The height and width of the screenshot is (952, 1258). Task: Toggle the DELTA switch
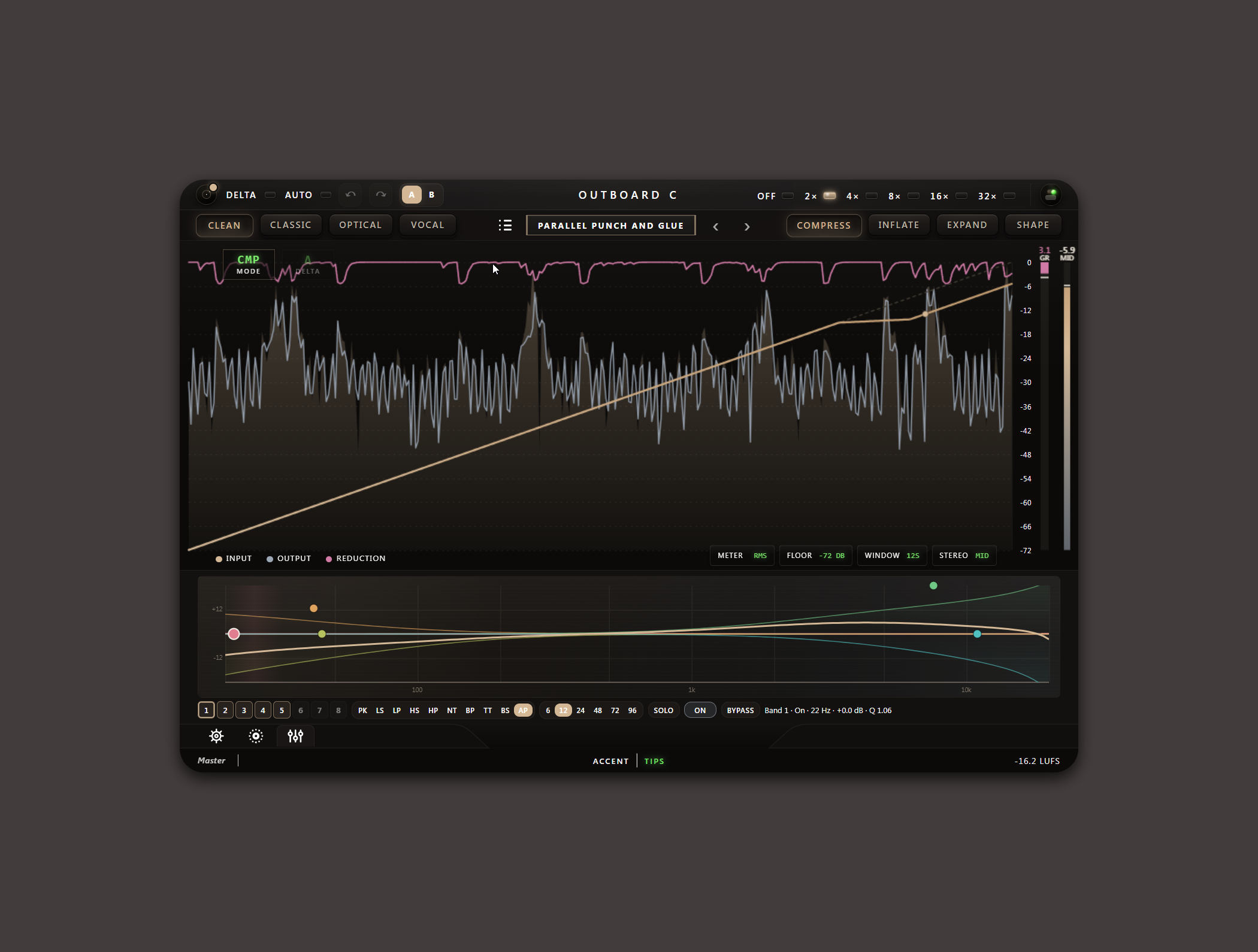click(270, 195)
